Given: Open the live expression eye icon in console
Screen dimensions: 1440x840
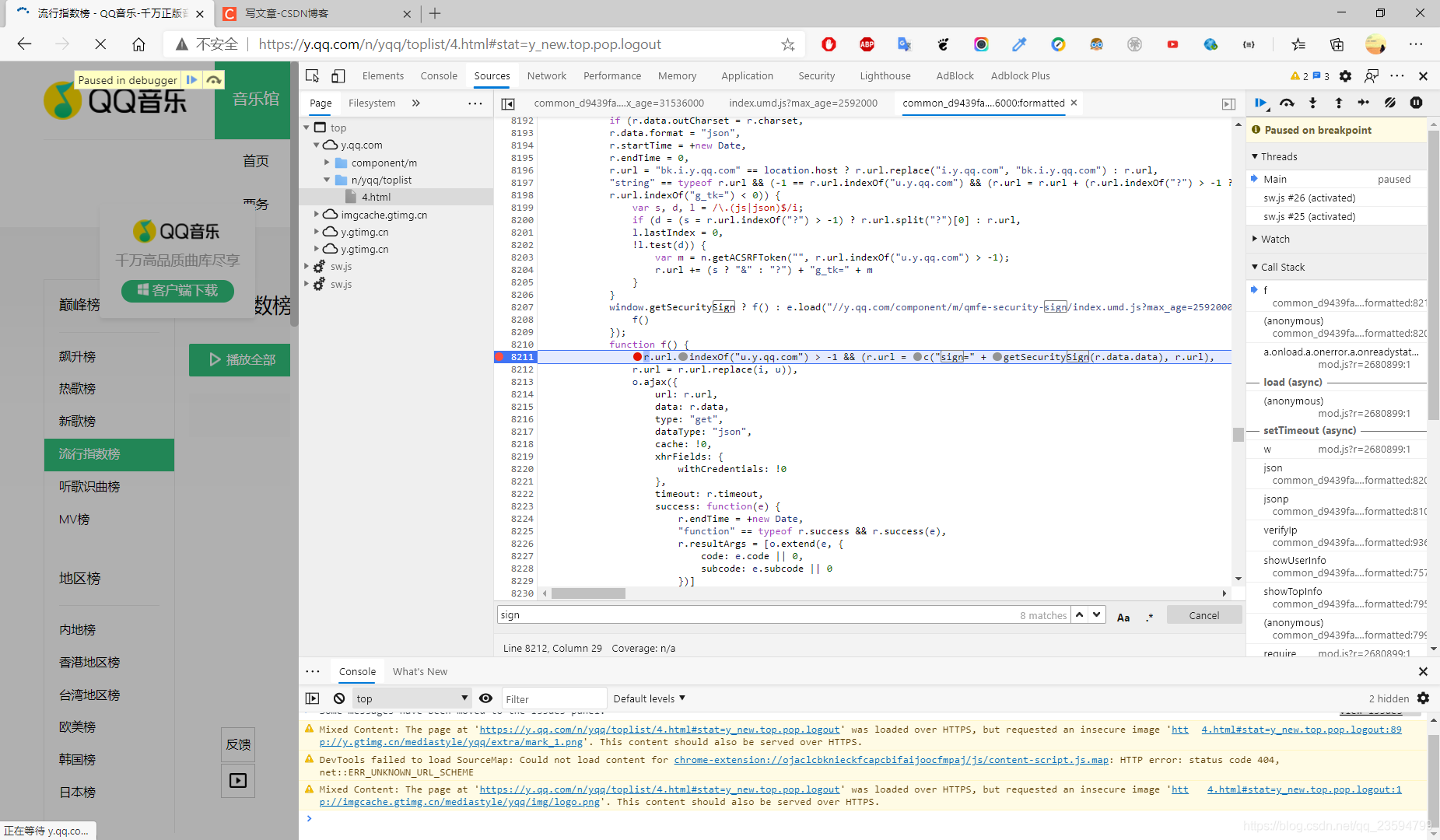Looking at the screenshot, I should pyautogui.click(x=485, y=698).
